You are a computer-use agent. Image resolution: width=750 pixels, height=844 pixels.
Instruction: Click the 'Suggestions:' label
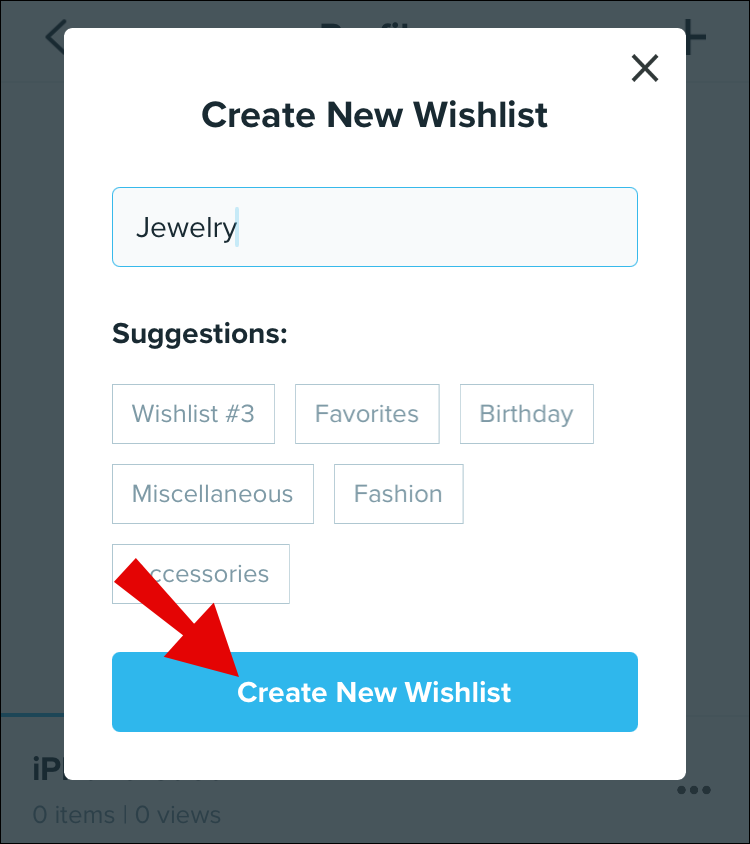click(200, 333)
